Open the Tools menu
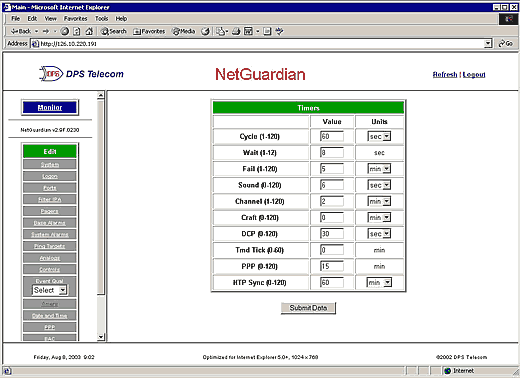 (x=102, y=19)
